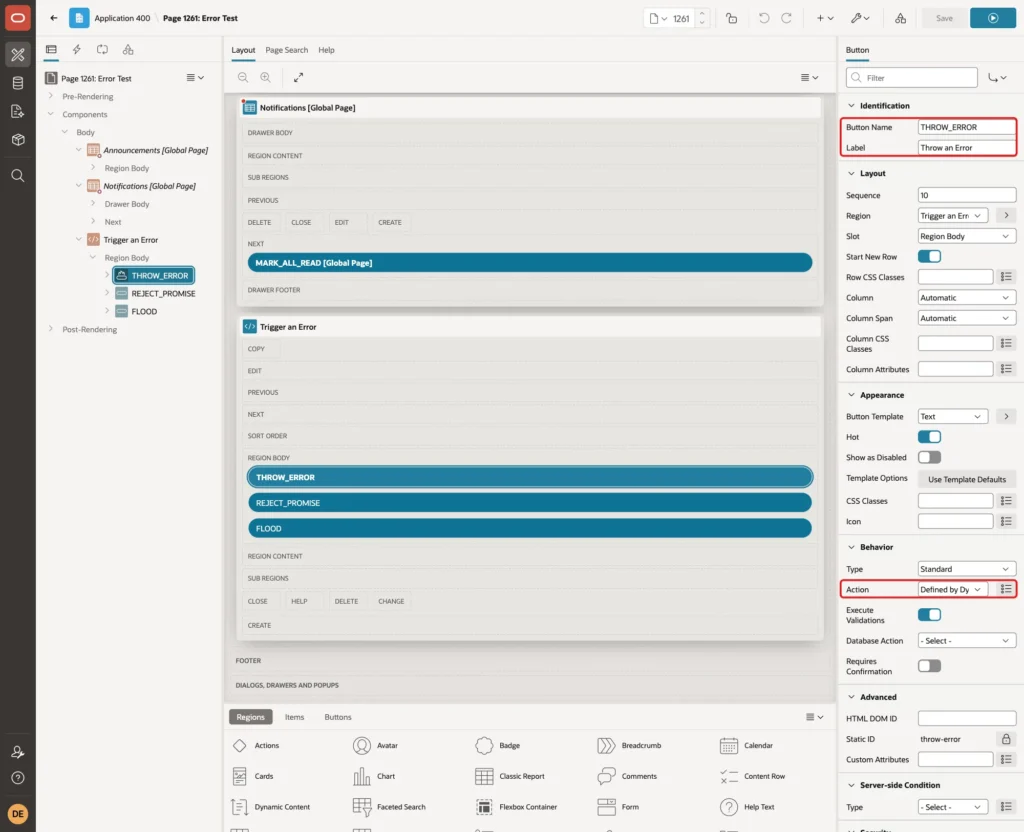This screenshot has height=832, width=1024.
Task: Open Gallery cube icon in sidebar
Action: click(x=18, y=140)
